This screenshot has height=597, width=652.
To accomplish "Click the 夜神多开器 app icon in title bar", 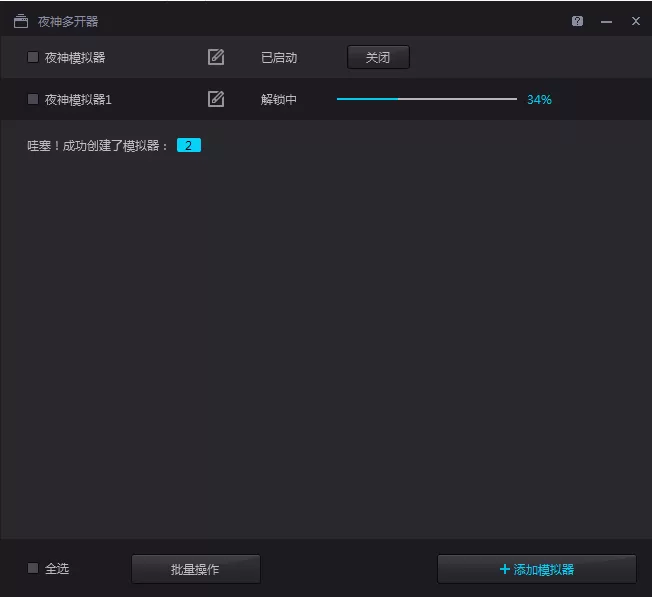I will pos(21,21).
